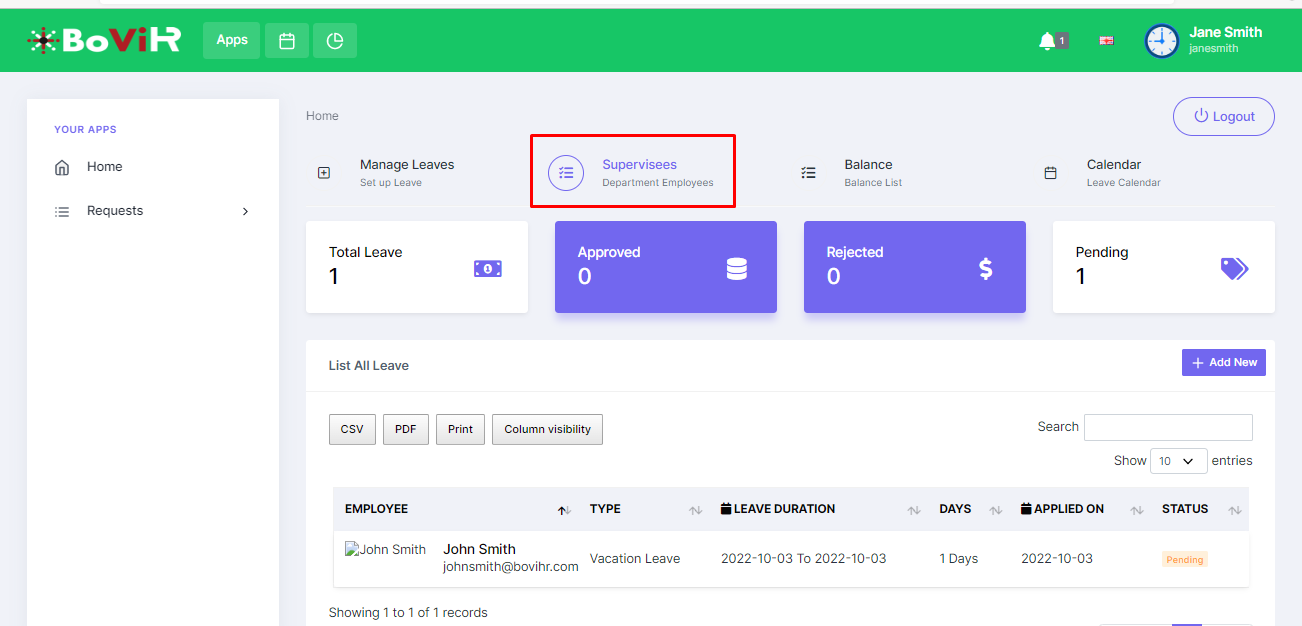Image resolution: width=1302 pixels, height=626 pixels.
Task: Click the notification bell icon
Action: [x=1047, y=41]
